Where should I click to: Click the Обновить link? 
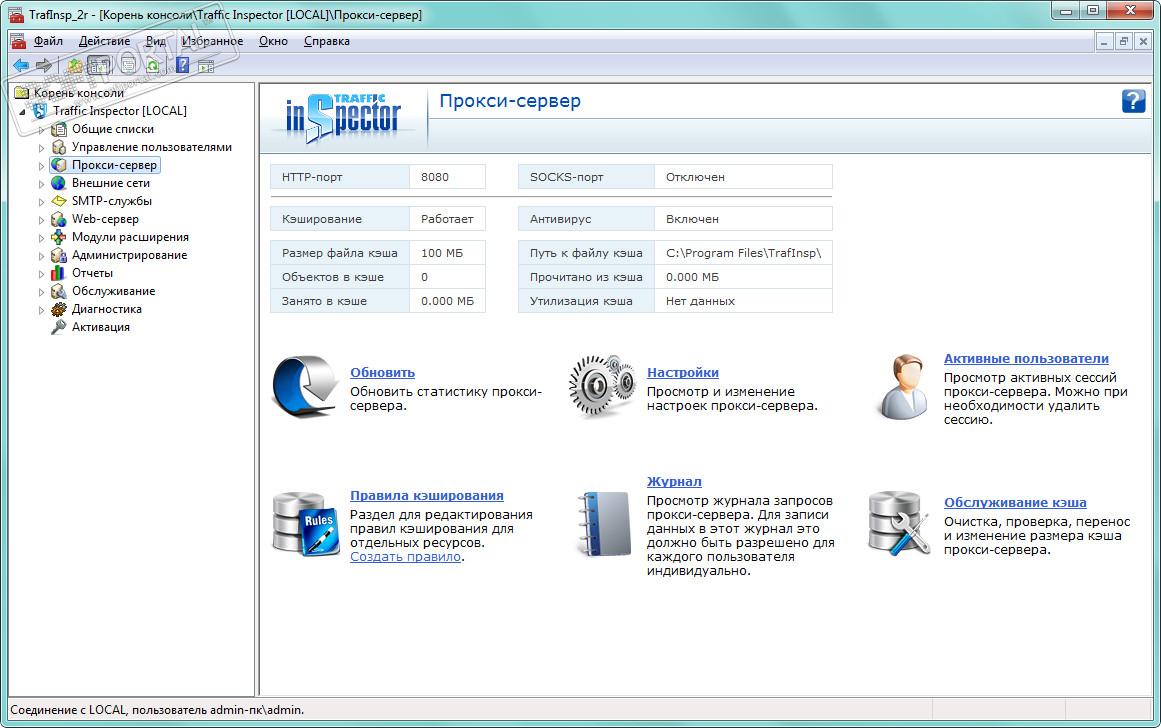382,373
